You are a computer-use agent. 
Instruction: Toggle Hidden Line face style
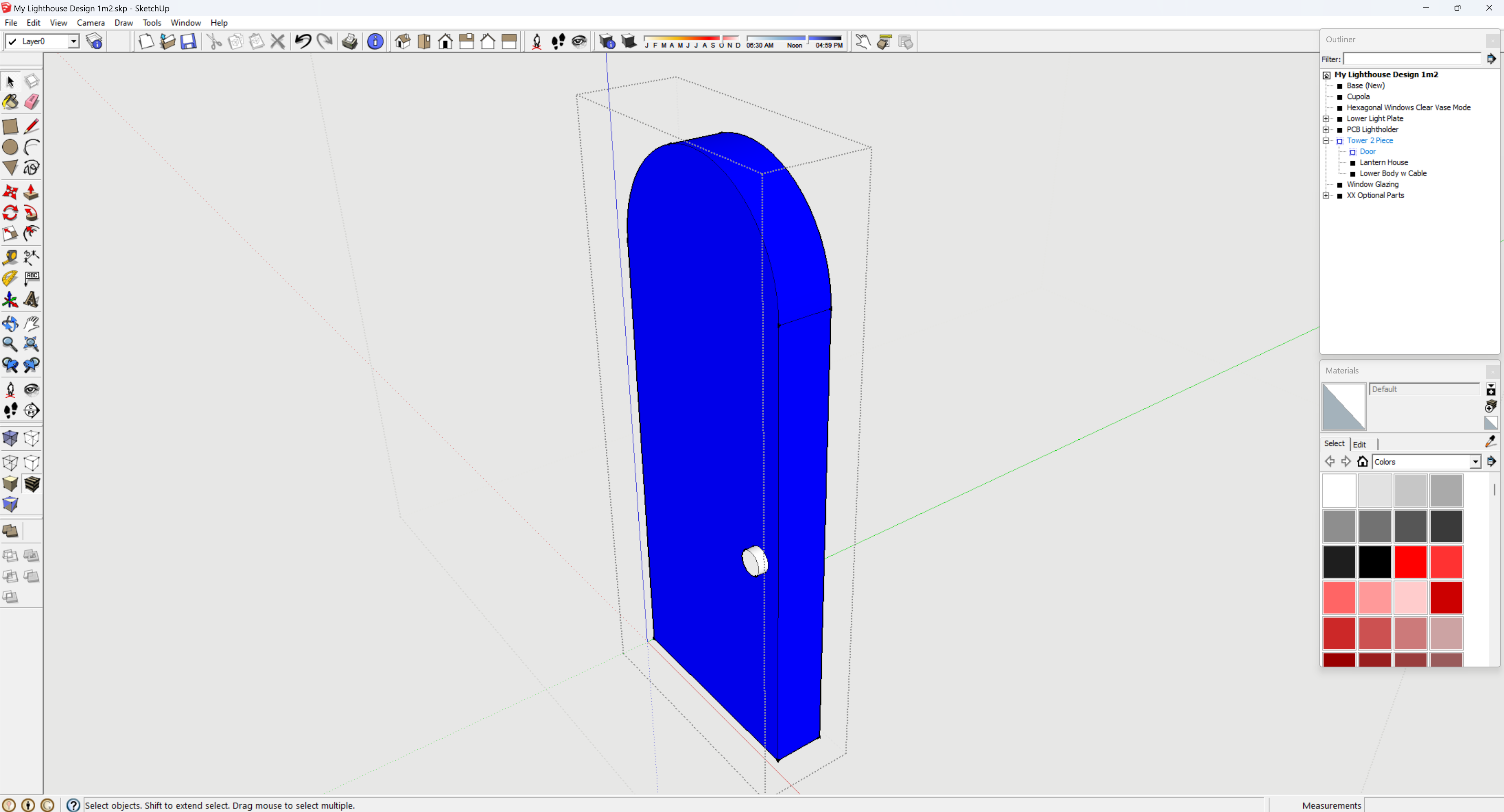tap(31, 463)
